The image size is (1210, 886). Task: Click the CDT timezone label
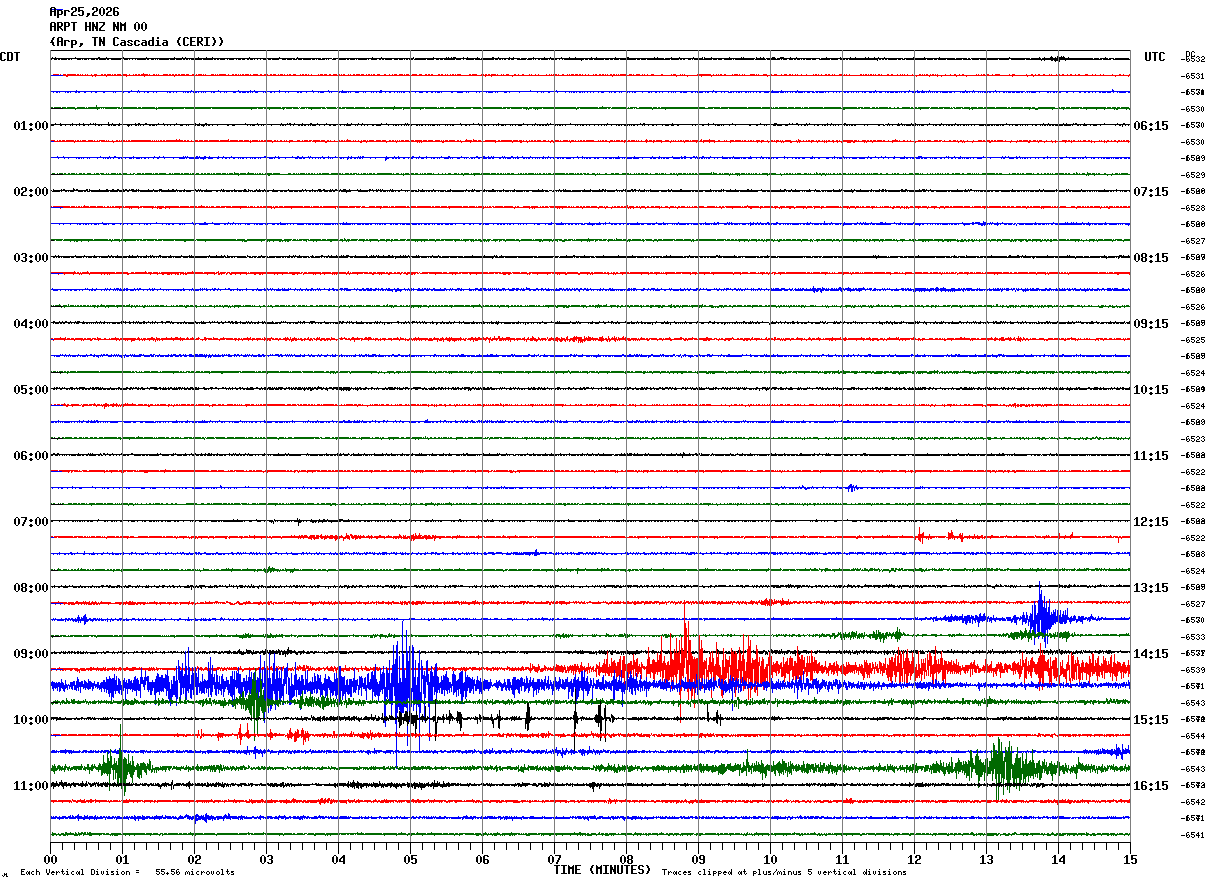tap(10, 57)
